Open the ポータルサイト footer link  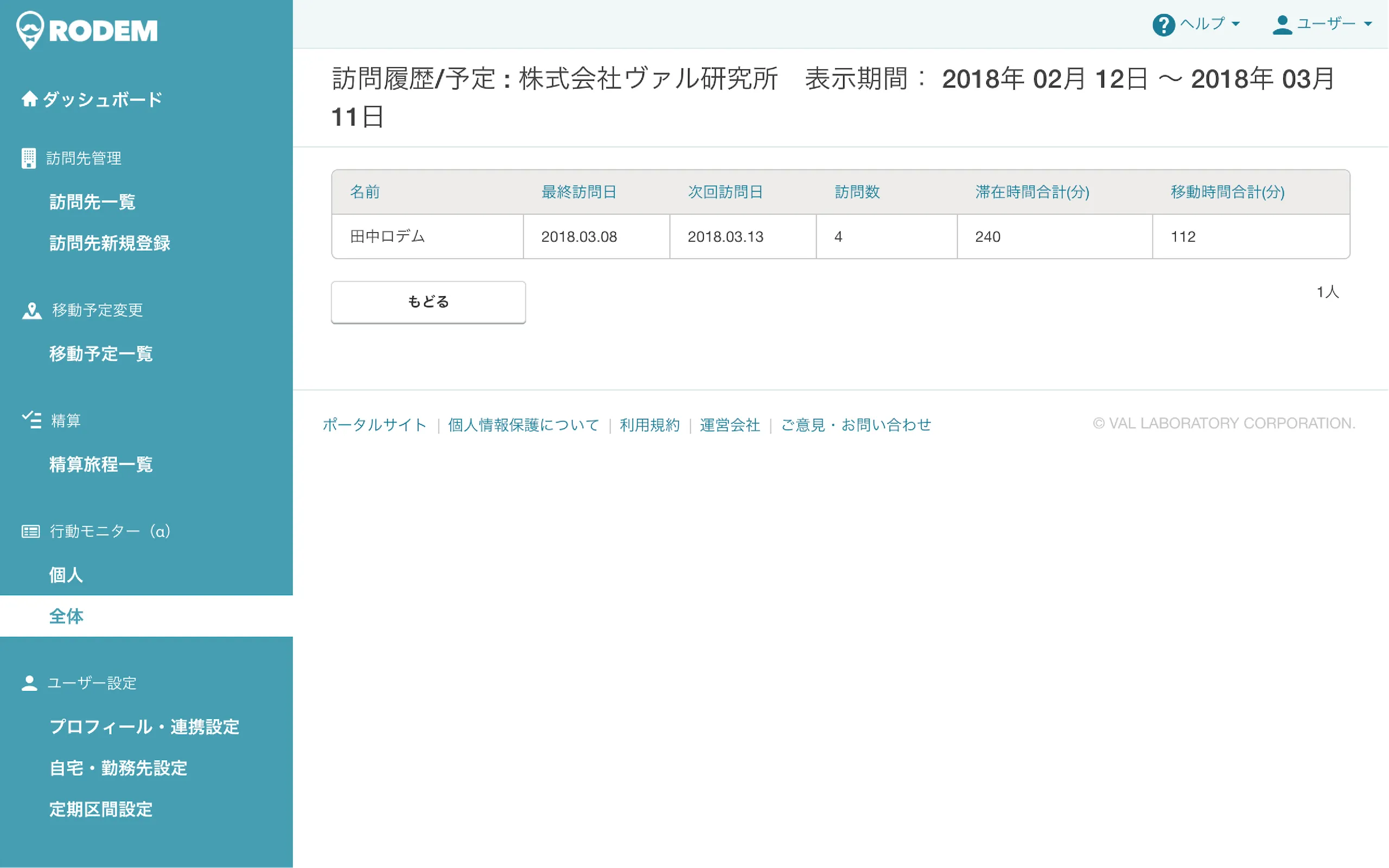374,425
